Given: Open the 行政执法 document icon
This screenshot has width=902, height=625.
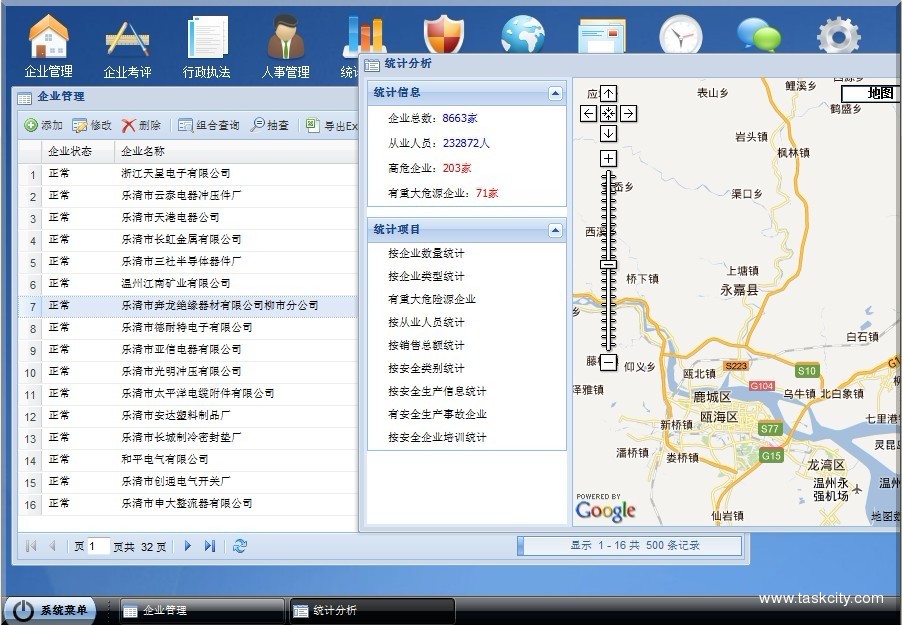Looking at the screenshot, I should (x=206, y=38).
